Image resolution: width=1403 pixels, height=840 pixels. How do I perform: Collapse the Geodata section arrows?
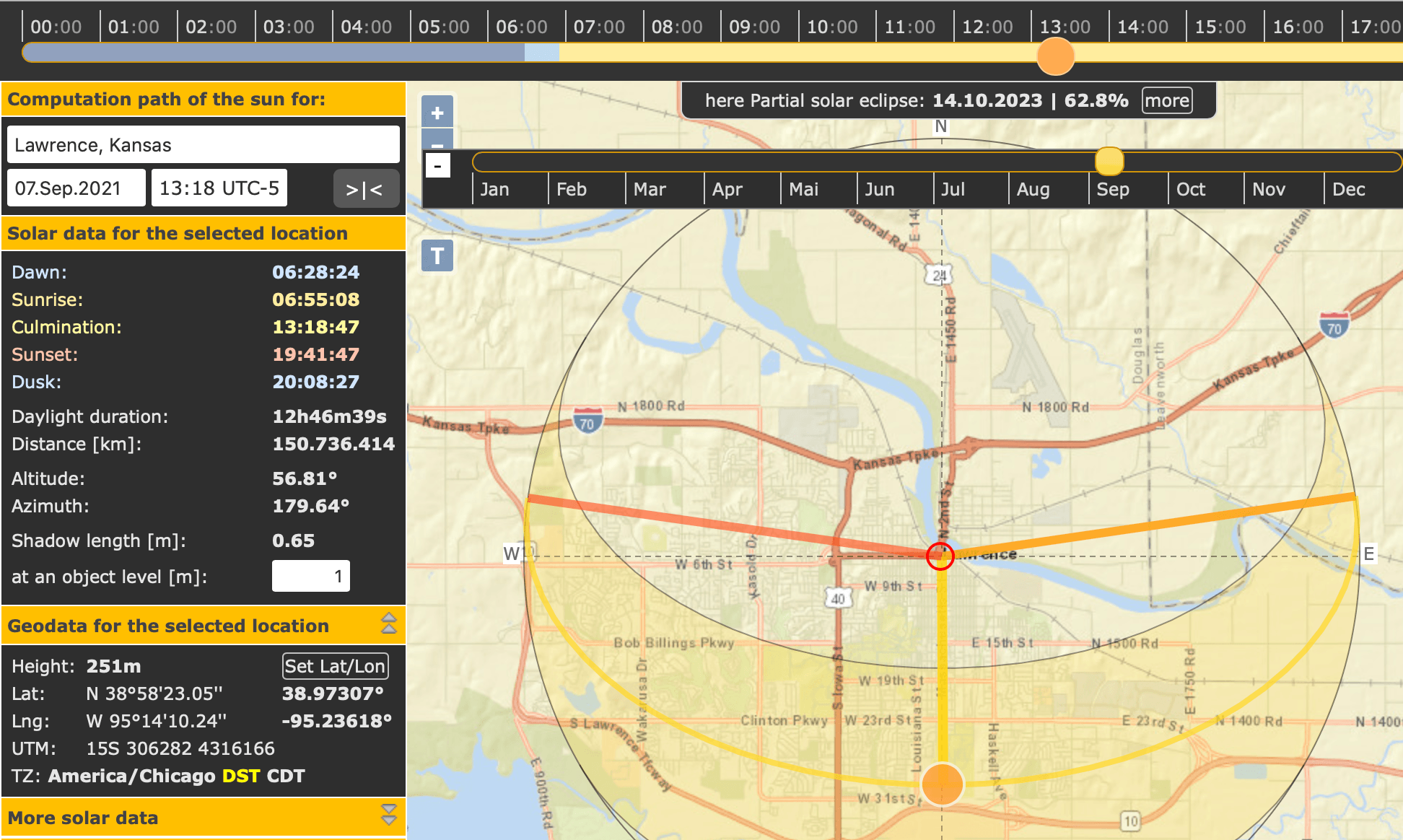click(389, 623)
